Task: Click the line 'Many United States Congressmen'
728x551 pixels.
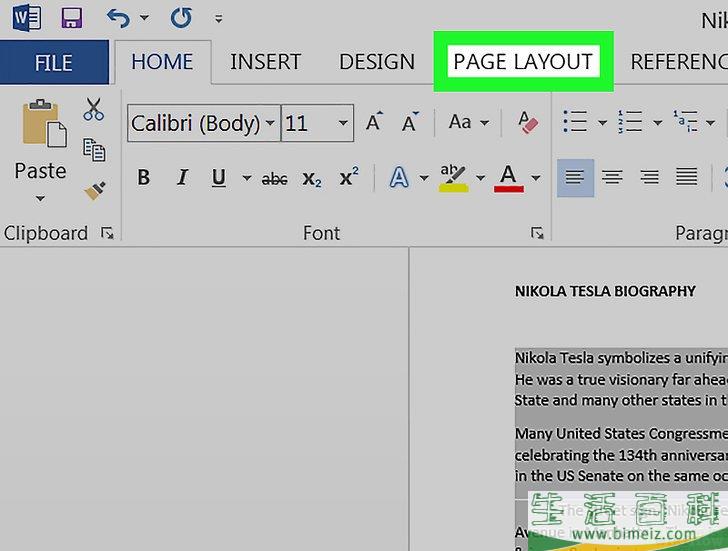Action: [x=621, y=434]
